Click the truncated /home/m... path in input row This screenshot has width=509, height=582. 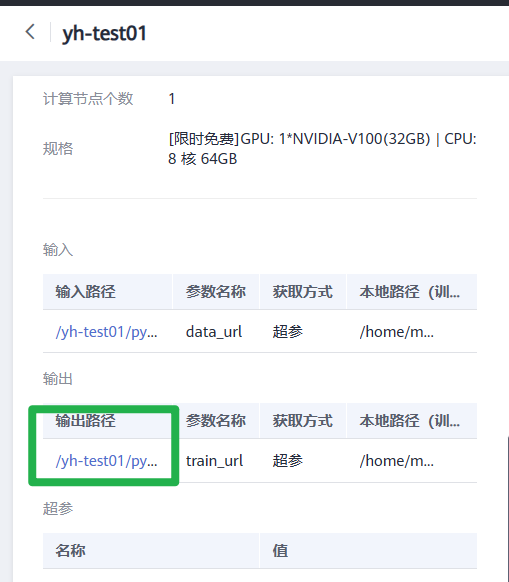(397, 332)
